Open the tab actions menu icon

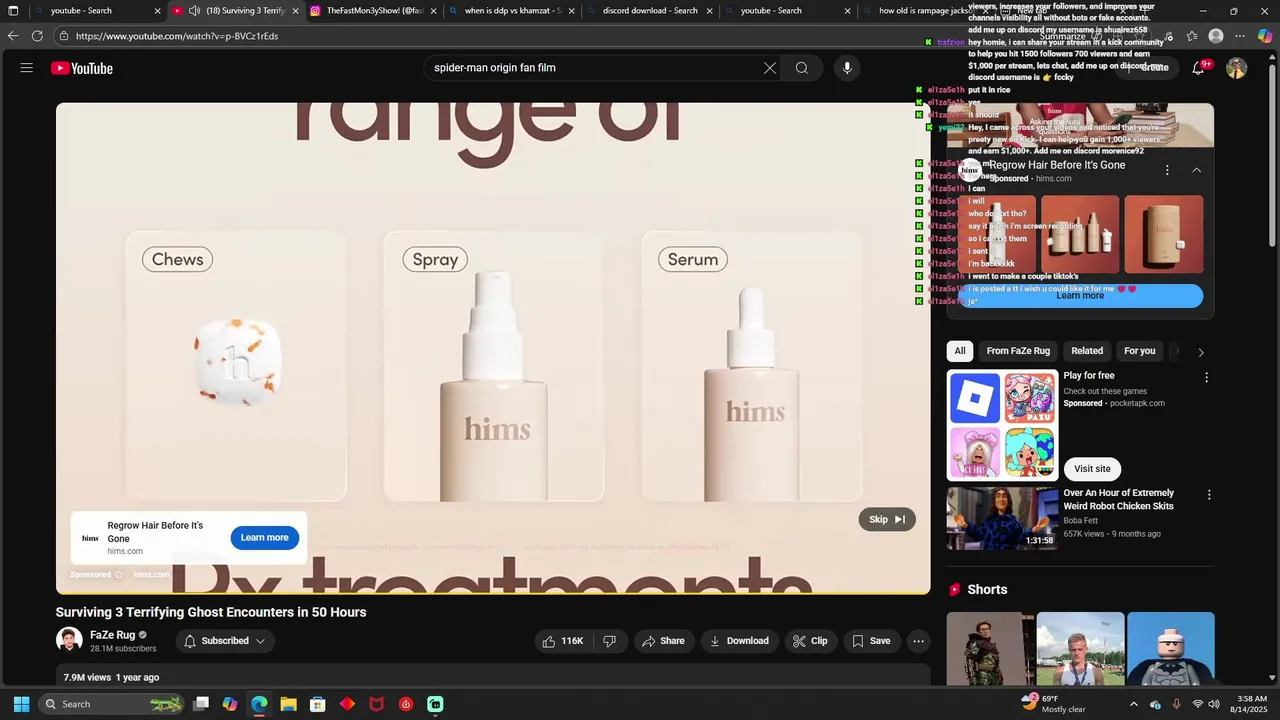[x=13, y=11]
